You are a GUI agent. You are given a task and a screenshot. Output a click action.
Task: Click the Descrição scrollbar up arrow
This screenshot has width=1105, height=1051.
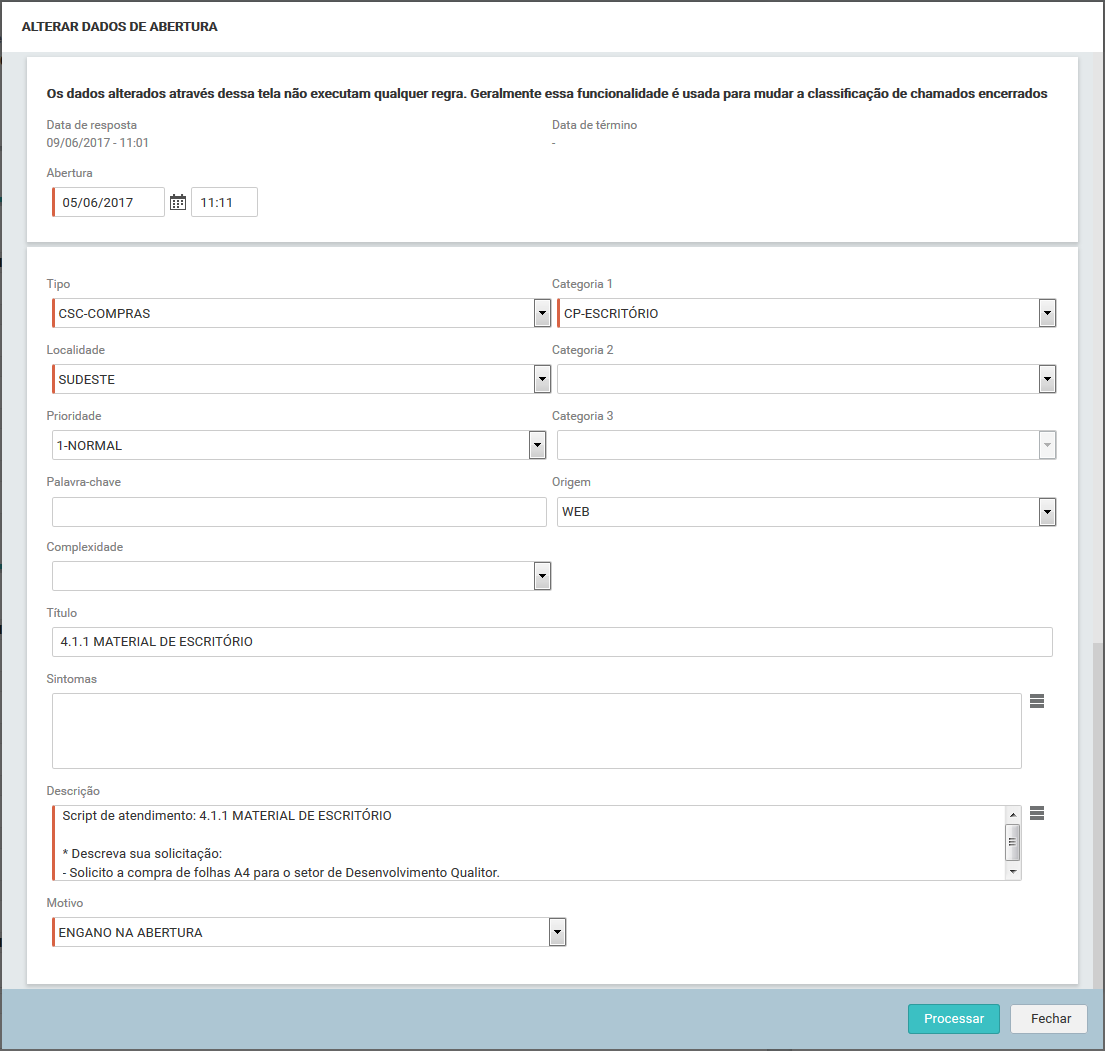click(x=1013, y=814)
